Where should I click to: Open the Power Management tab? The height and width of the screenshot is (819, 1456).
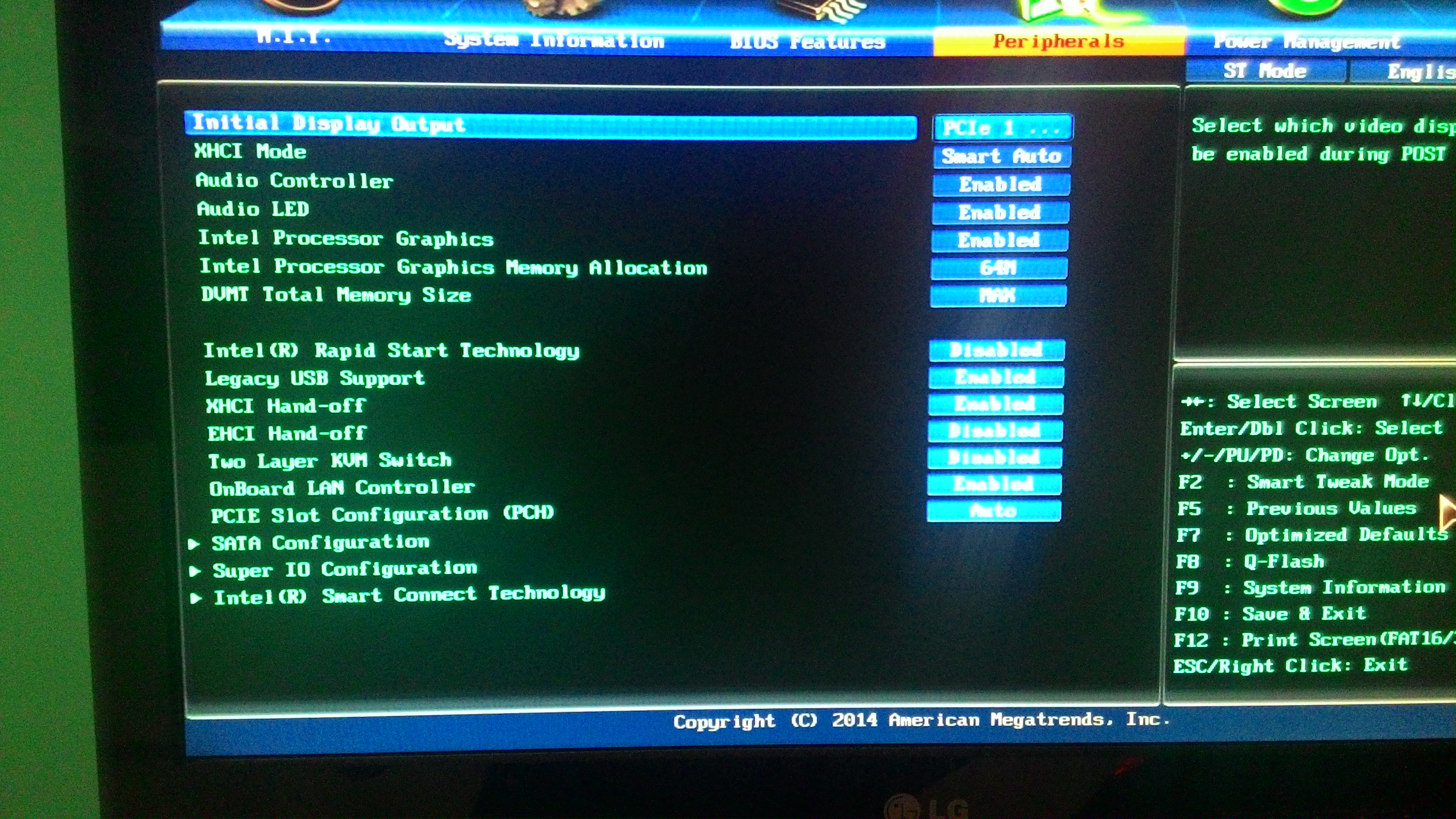[1307, 41]
